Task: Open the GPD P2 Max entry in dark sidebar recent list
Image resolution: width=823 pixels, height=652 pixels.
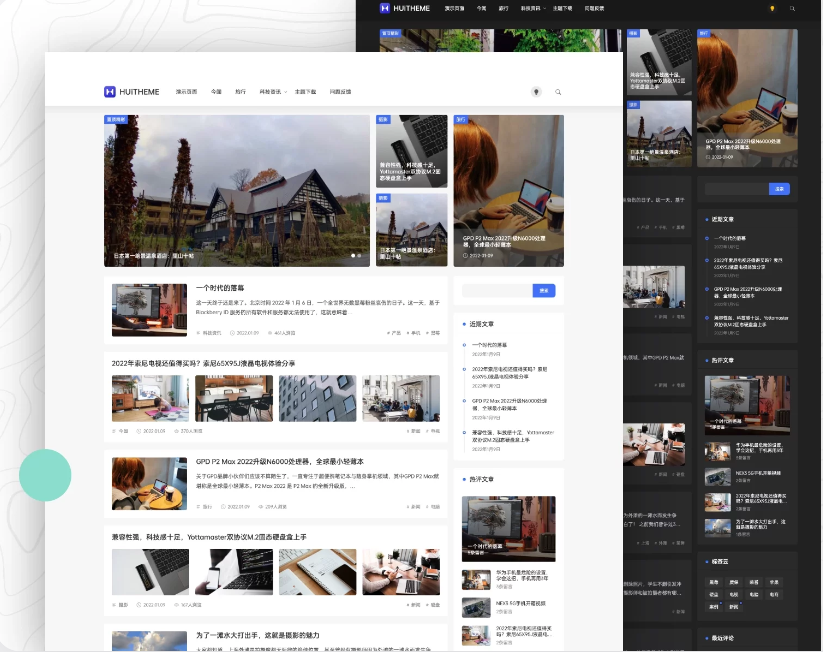Action: (748, 292)
